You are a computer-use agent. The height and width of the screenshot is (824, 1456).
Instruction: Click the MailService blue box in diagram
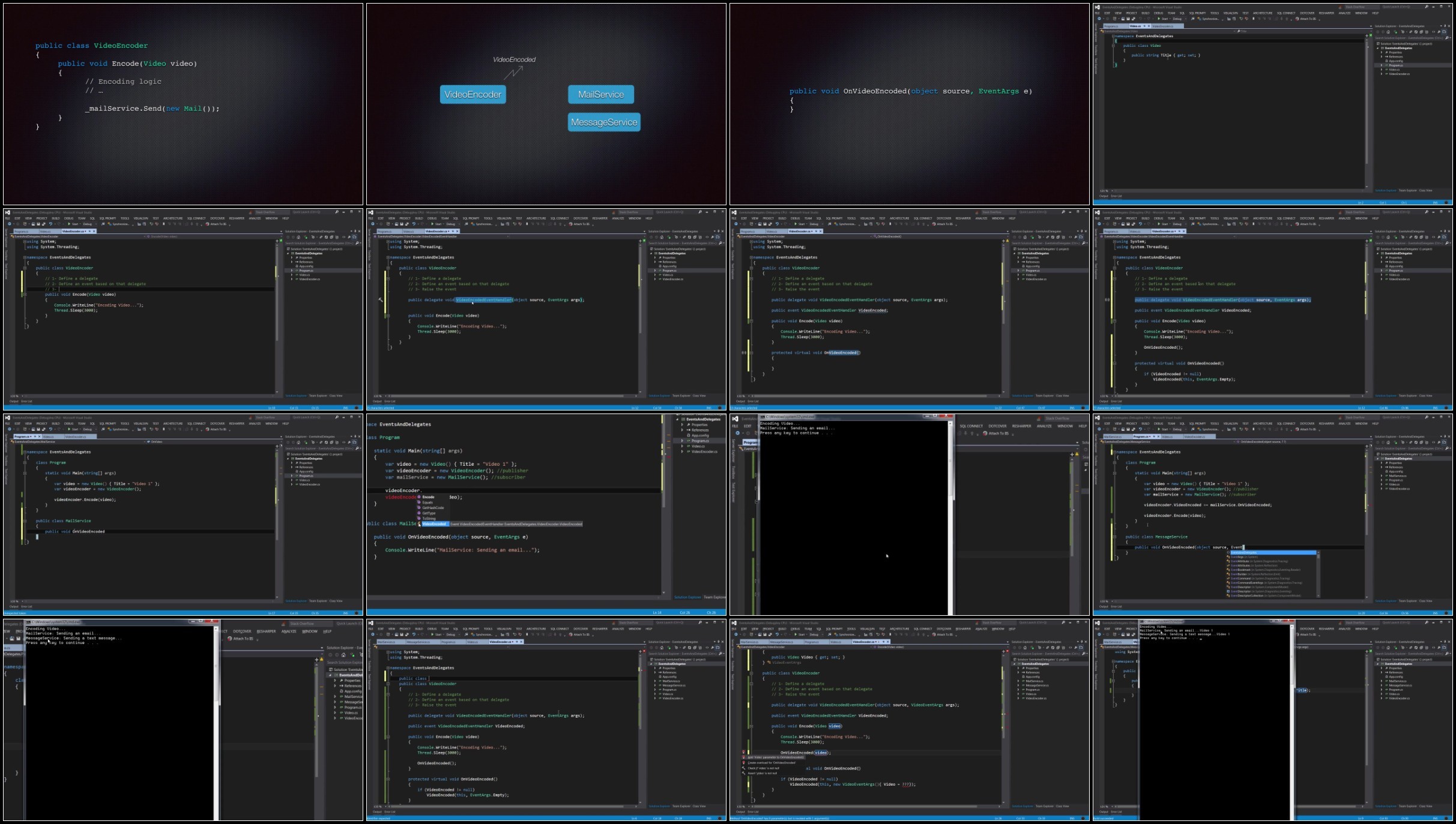(600, 94)
